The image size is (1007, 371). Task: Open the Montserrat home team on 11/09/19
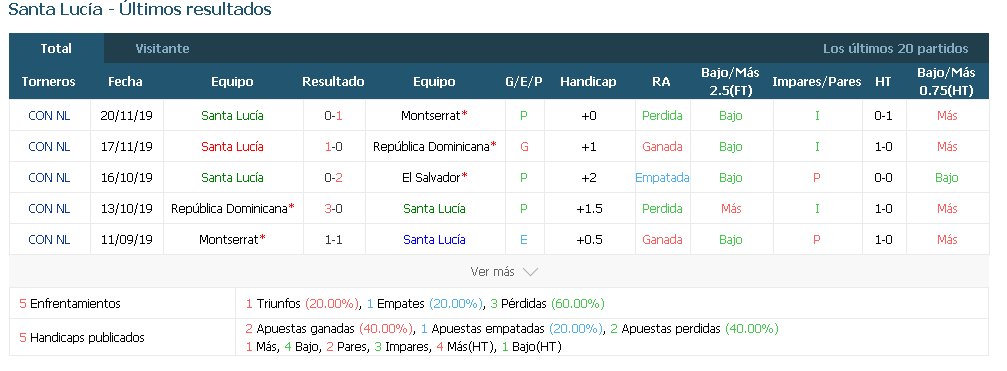229,239
